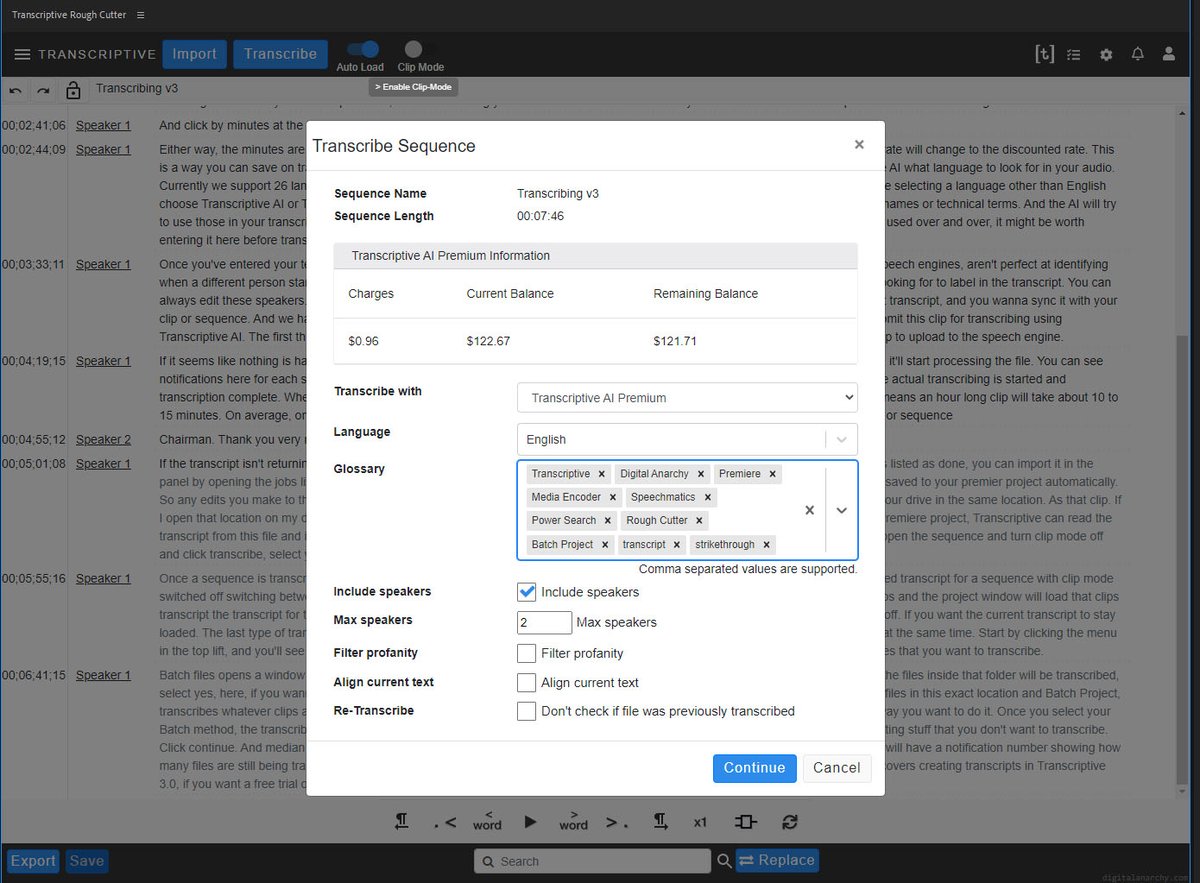Click the transcript vertical scrollbar
The width and height of the screenshot is (1200, 883).
(1184, 560)
